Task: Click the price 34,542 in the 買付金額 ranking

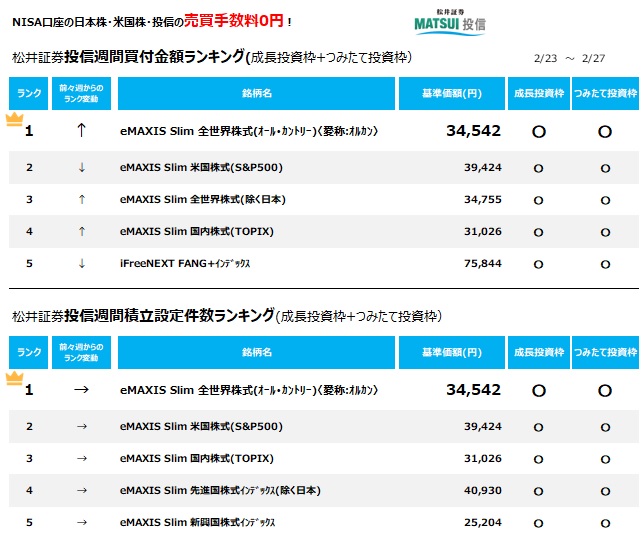Action: coord(474,131)
